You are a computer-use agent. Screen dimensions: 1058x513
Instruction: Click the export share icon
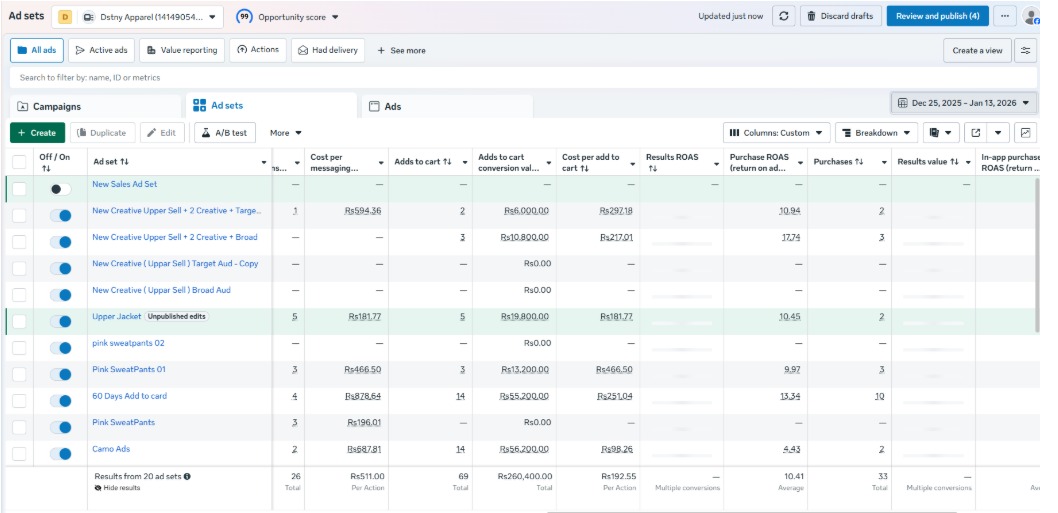(976, 133)
